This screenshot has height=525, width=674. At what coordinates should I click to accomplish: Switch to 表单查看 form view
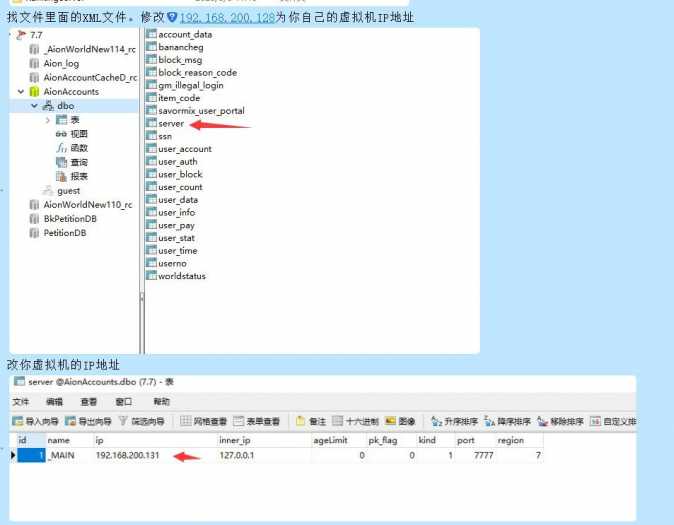point(257,421)
